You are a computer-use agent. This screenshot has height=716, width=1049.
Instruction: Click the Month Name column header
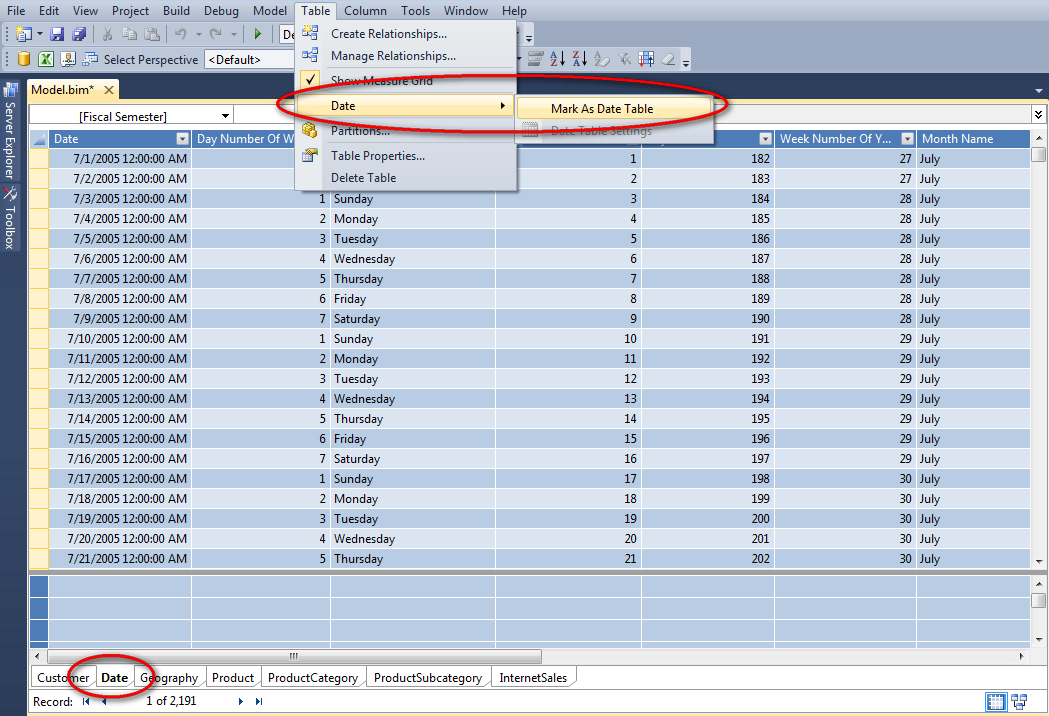click(x=973, y=139)
